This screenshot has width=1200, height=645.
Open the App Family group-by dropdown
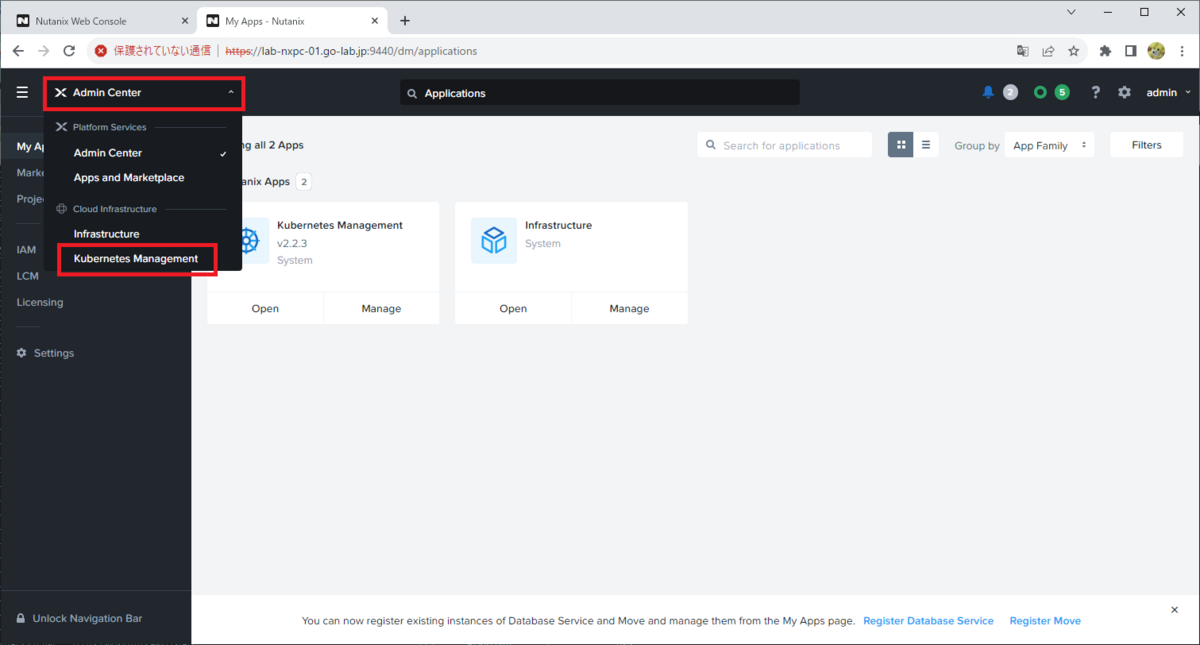coord(1049,145)
